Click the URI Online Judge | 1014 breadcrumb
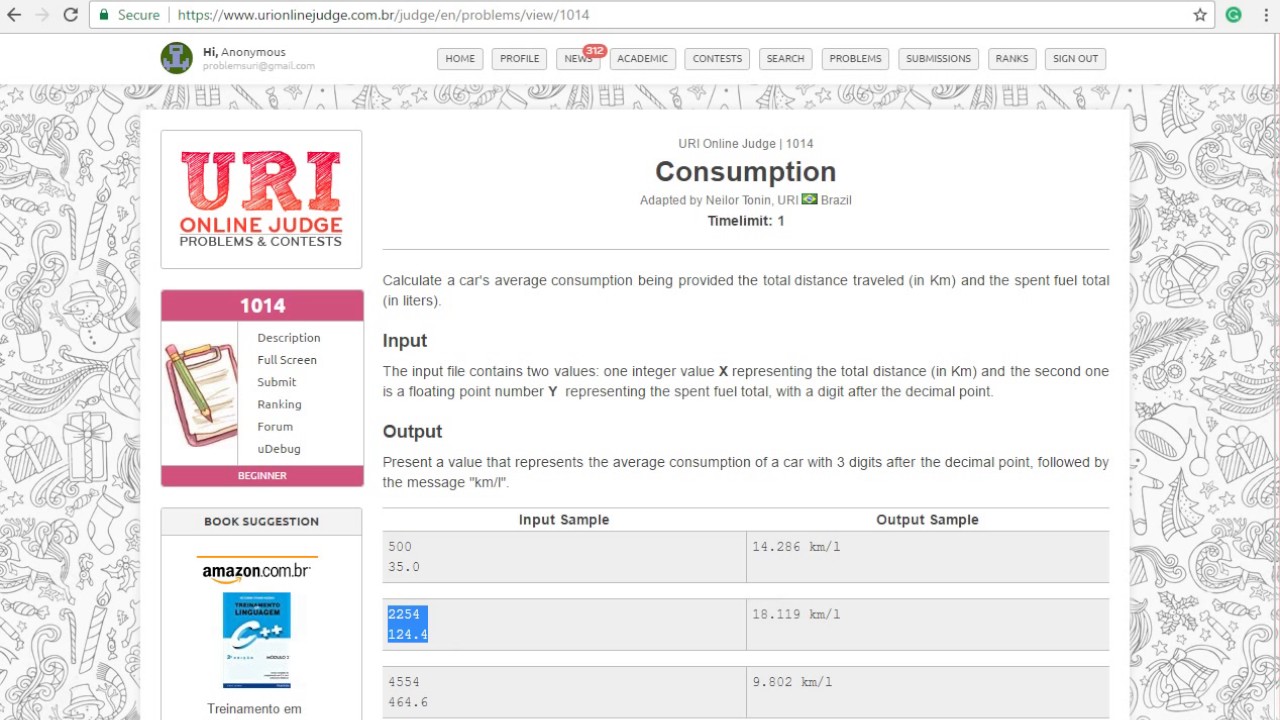Image resolution: width=1280 pixels, height=720 pixels. (x=746, y=144)
